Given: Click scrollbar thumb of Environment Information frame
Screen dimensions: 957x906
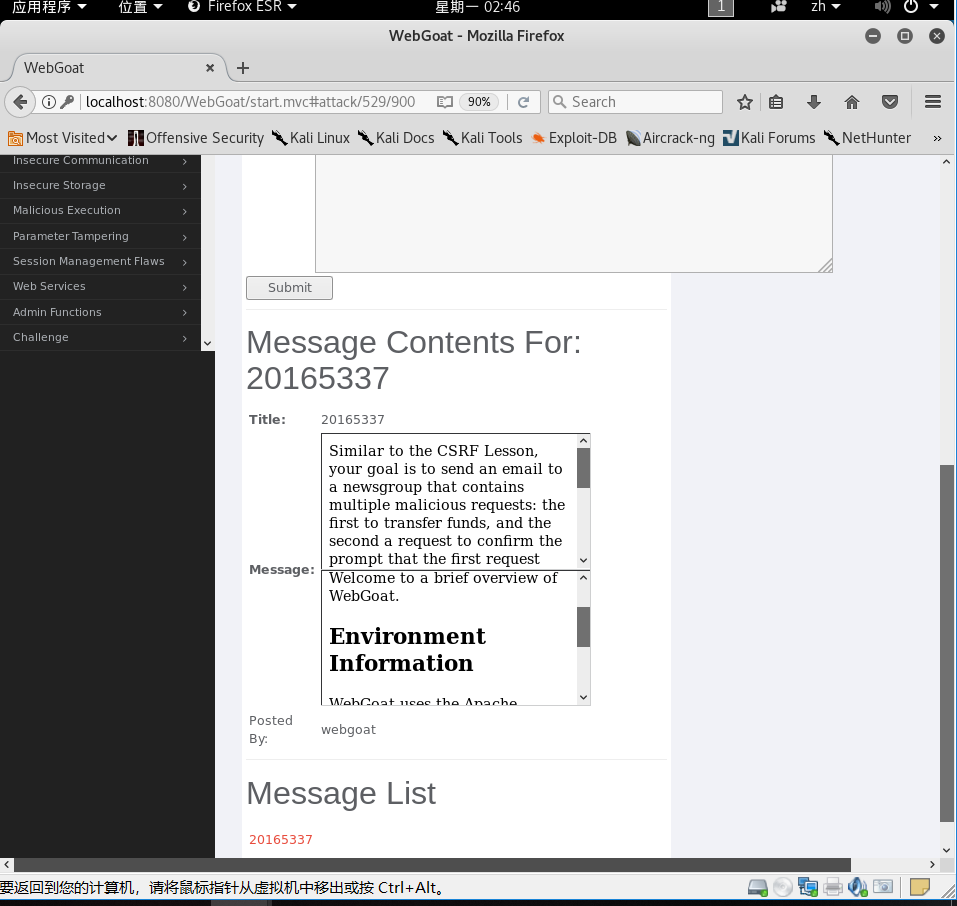Looking at the screenshot, I should (x=583, y=627).
